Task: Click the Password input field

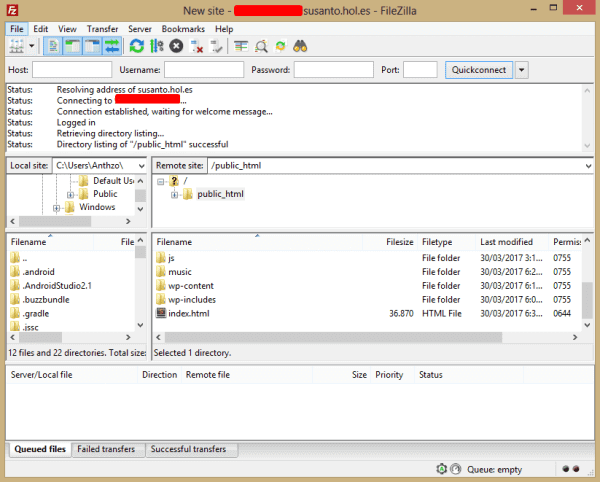Action: click(x=334, y=70)
